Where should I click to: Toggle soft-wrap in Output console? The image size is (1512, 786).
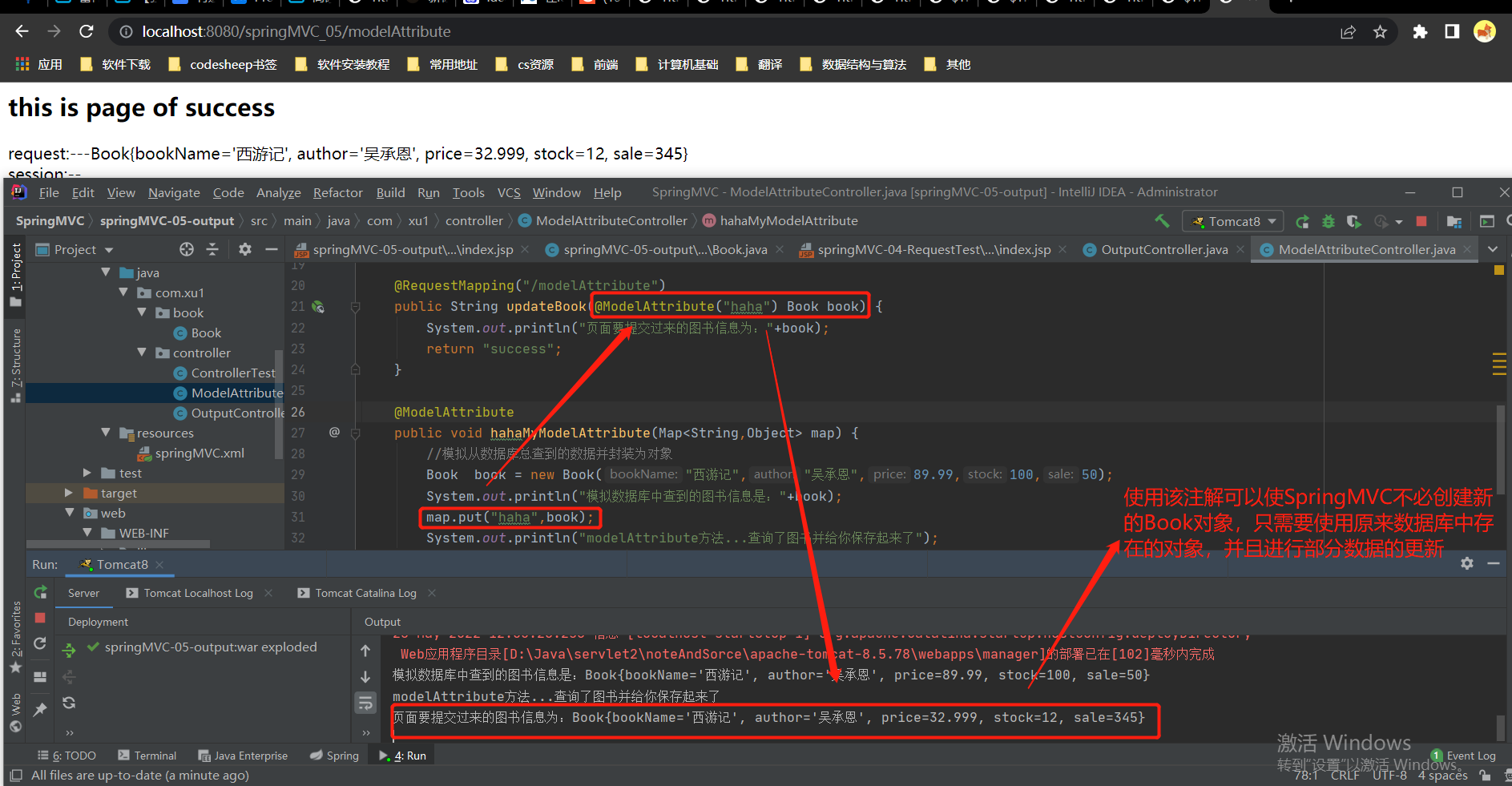click(365, 703)
